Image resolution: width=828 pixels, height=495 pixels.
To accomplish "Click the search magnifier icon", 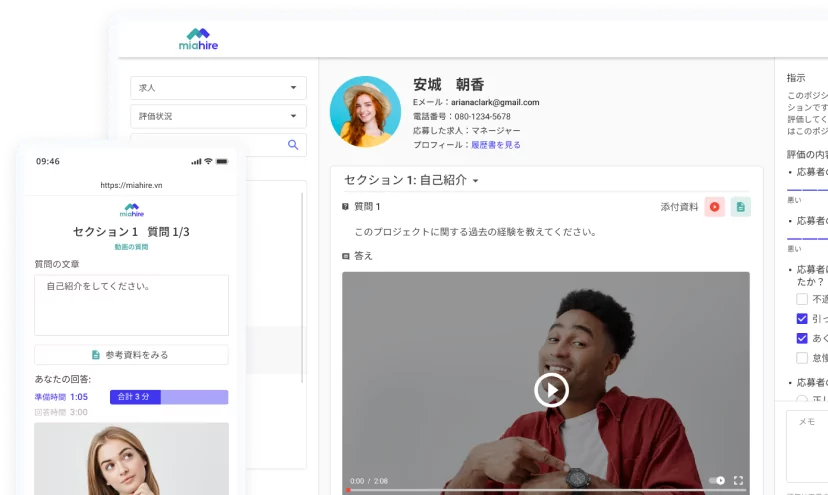I will click(x=293, y=145).
